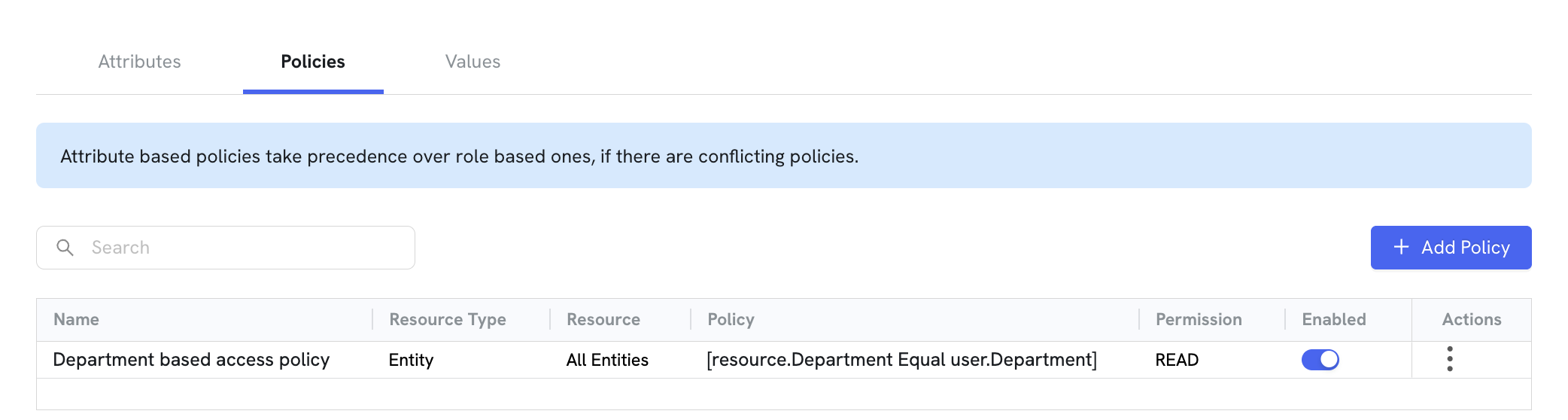Open the three-dot actions menu
The height and width of the screenshot is (420, 1568).
(x=1449, y=359)
